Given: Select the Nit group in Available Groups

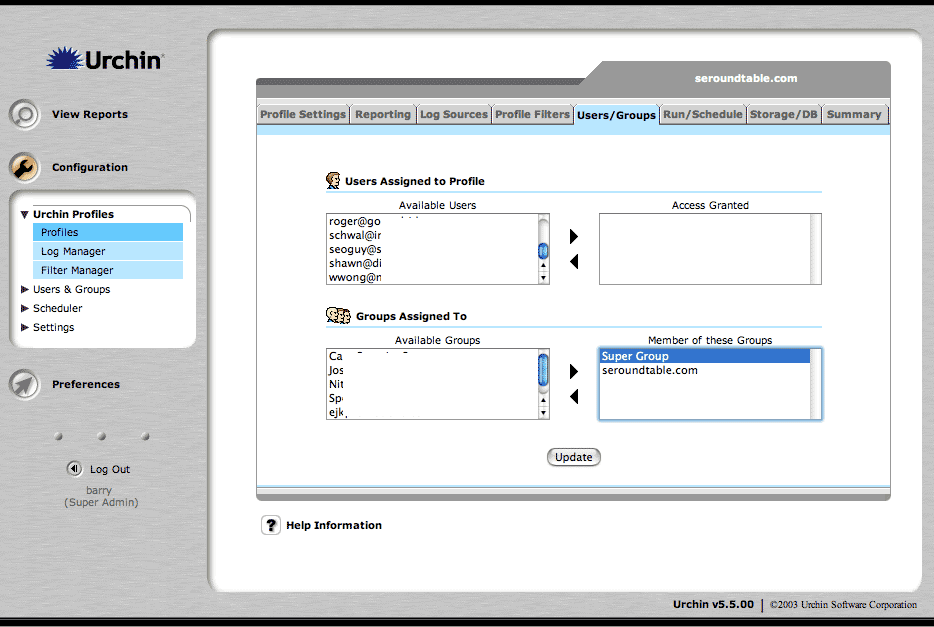Looking at the screenshot, I should (432, 385).
